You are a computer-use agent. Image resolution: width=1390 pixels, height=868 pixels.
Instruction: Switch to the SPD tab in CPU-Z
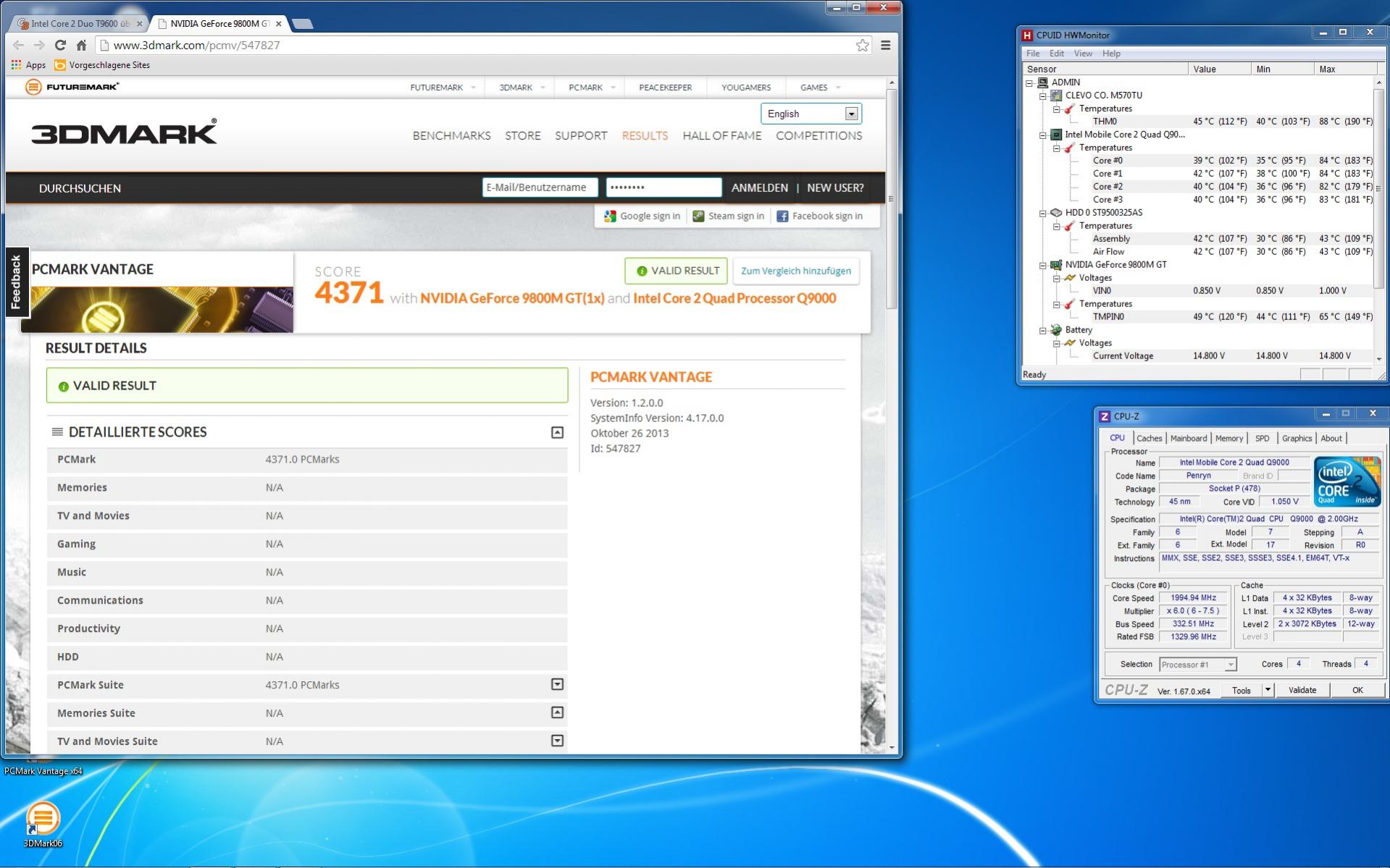pos(1262,439)
